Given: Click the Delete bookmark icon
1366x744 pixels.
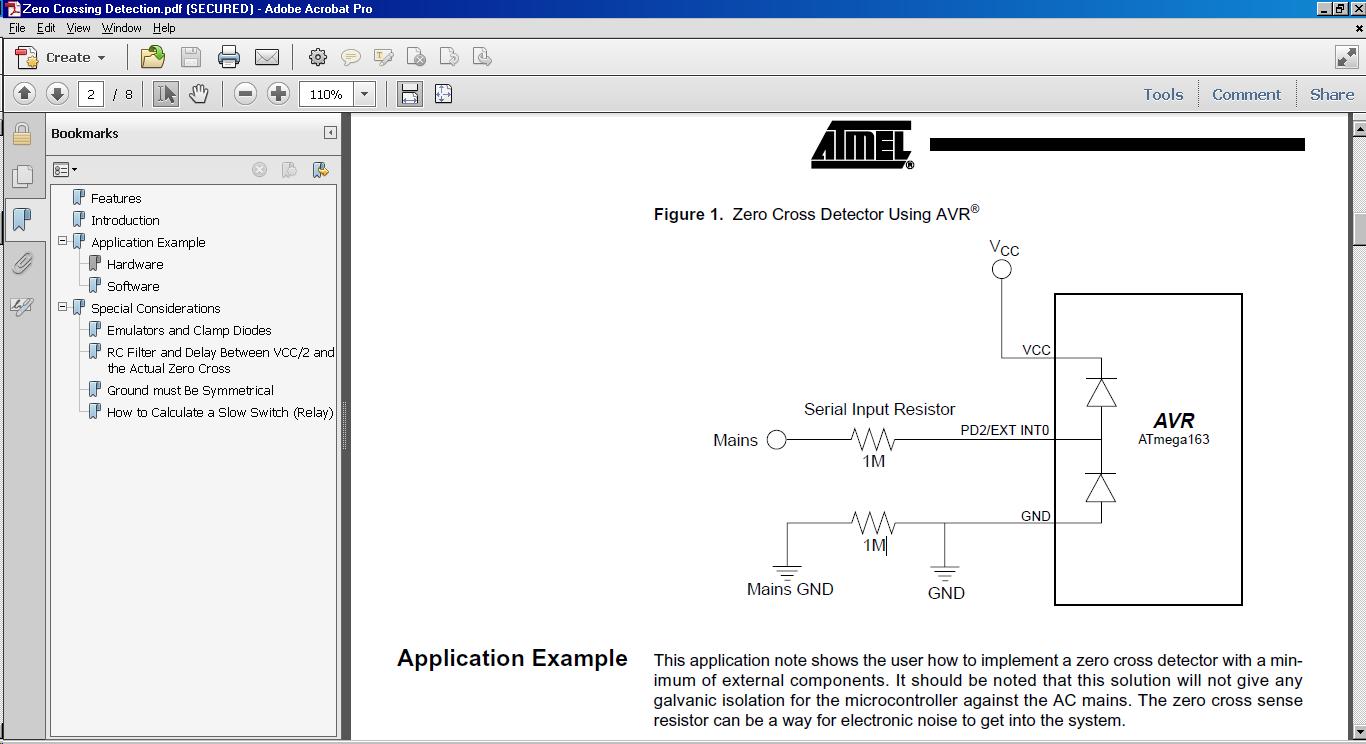Looking at the screenshot, I should (259, 170).
